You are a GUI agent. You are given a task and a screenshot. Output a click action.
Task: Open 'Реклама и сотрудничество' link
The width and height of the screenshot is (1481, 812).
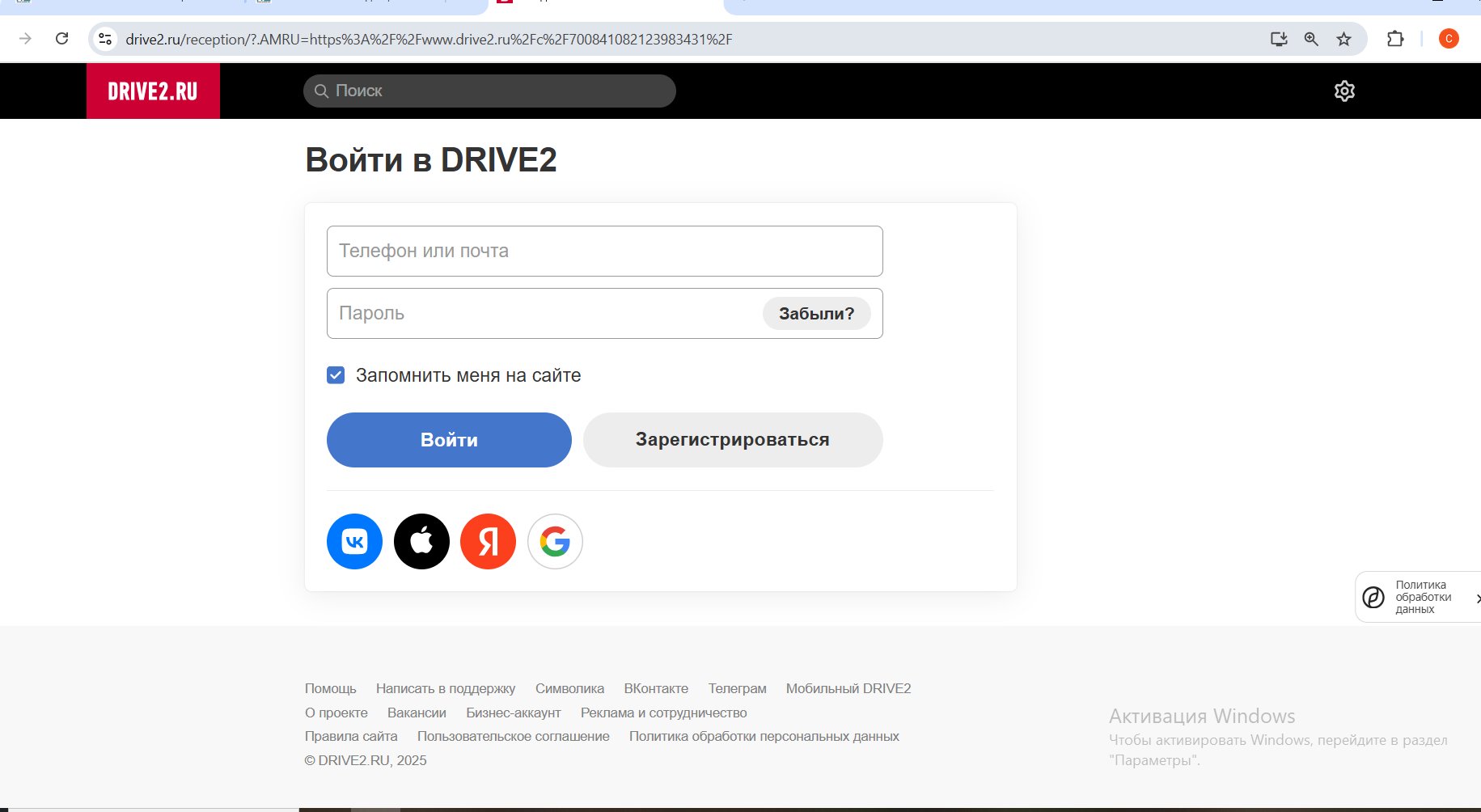(x=664, y=713)
